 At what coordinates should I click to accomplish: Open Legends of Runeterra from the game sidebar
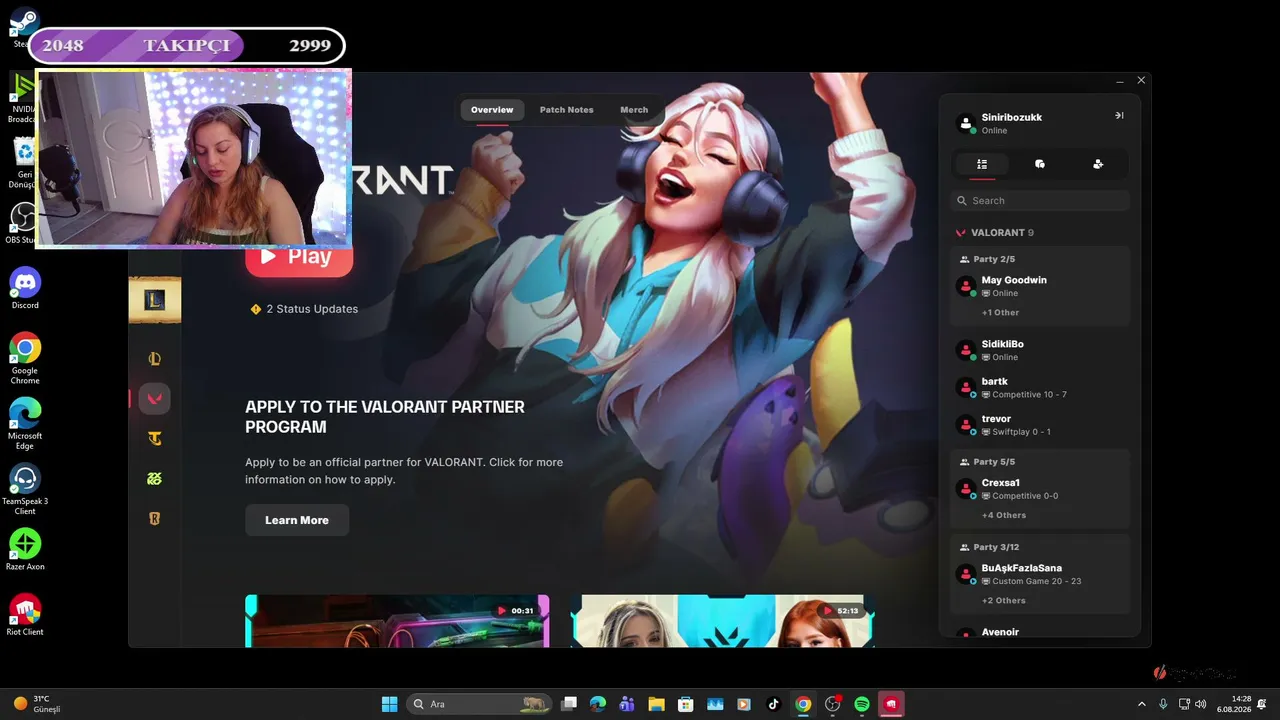154,519
